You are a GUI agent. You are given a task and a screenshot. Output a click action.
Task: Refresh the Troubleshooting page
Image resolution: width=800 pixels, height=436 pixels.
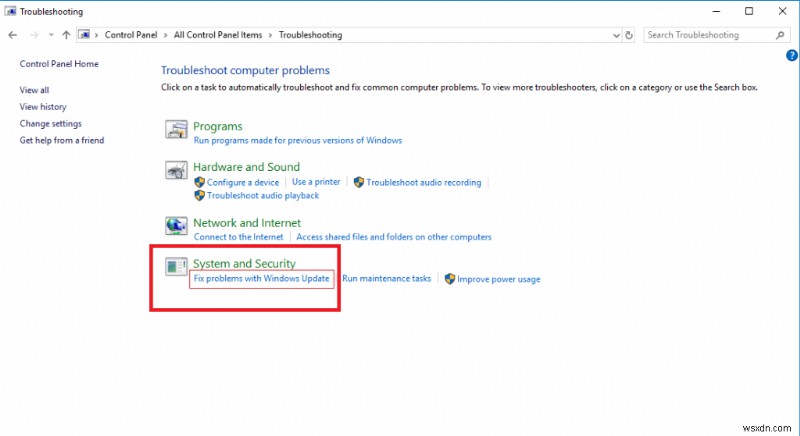pos(629,35)
